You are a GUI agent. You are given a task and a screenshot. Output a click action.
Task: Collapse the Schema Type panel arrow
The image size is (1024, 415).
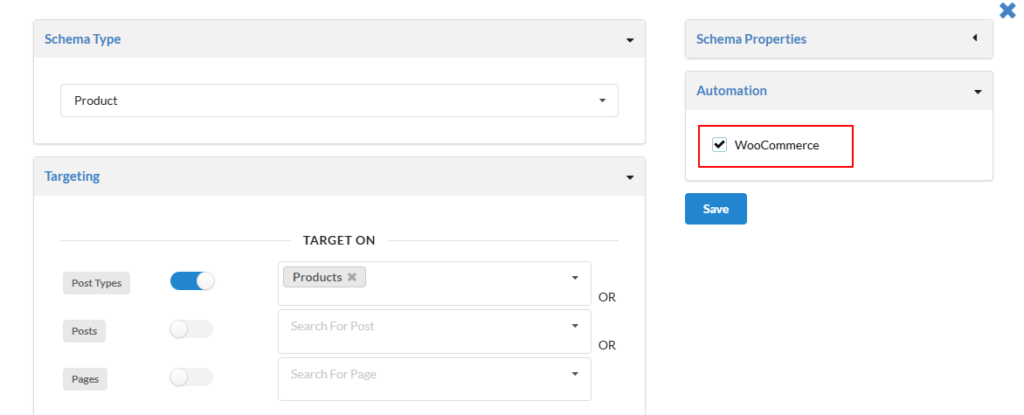pos(630,40)
